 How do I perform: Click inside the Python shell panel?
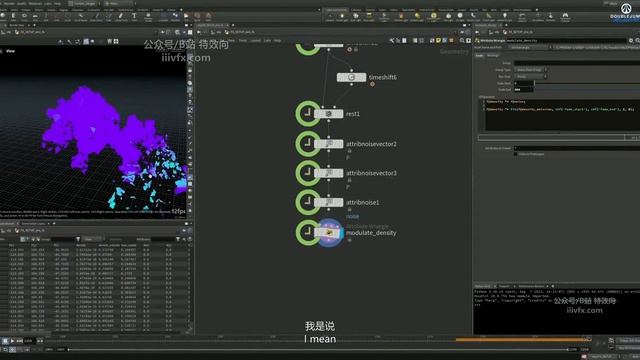coord(556,311)
